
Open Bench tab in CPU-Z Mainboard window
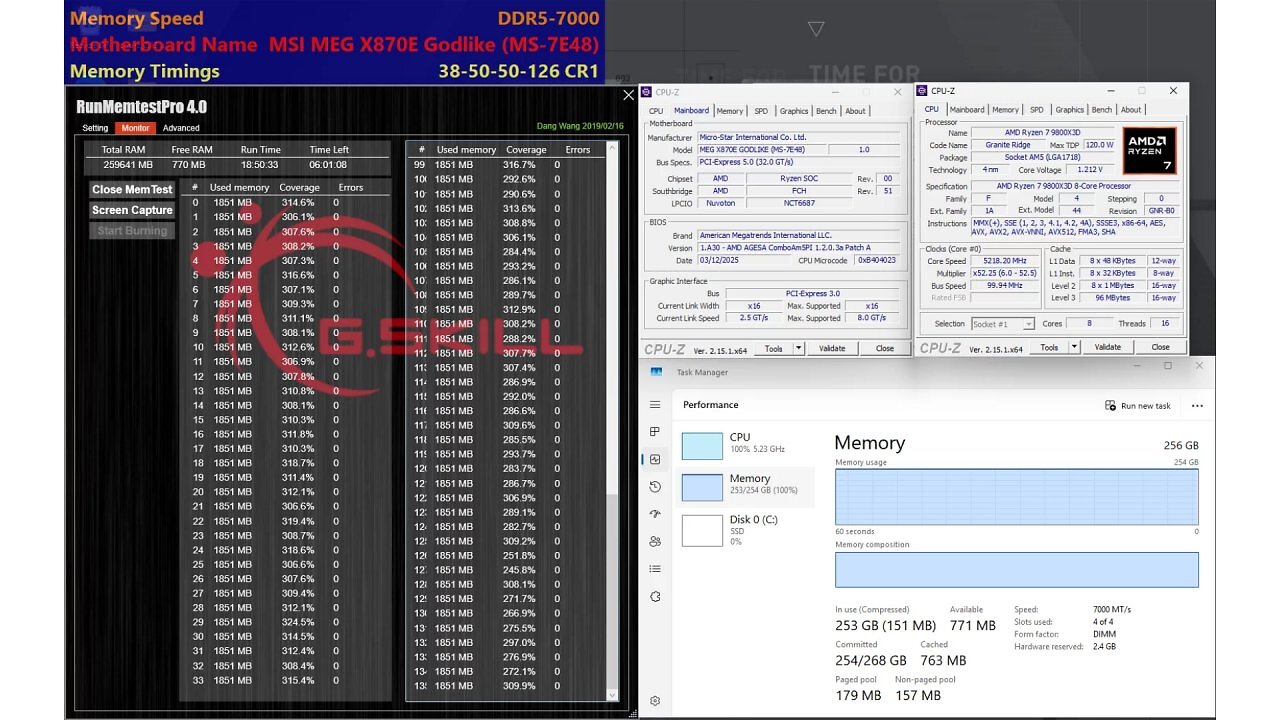[x=826, y=111]
